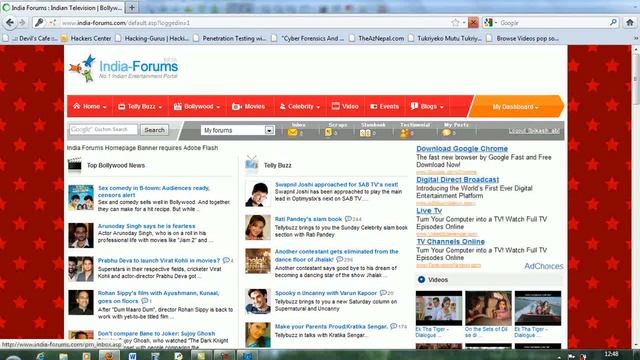Open My Posts speech bubble icon

click(447, 133)
